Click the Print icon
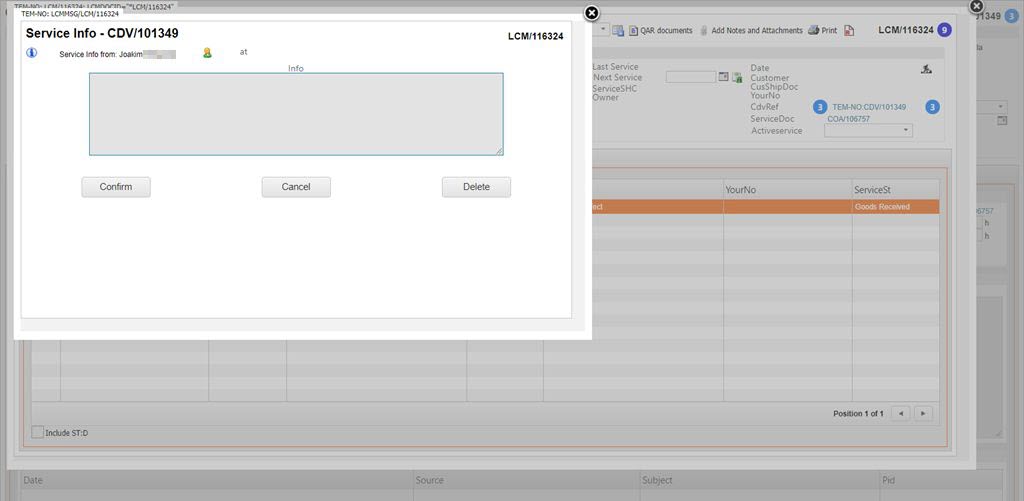This screenshot has height=501, width=1024. click(814, 31)
